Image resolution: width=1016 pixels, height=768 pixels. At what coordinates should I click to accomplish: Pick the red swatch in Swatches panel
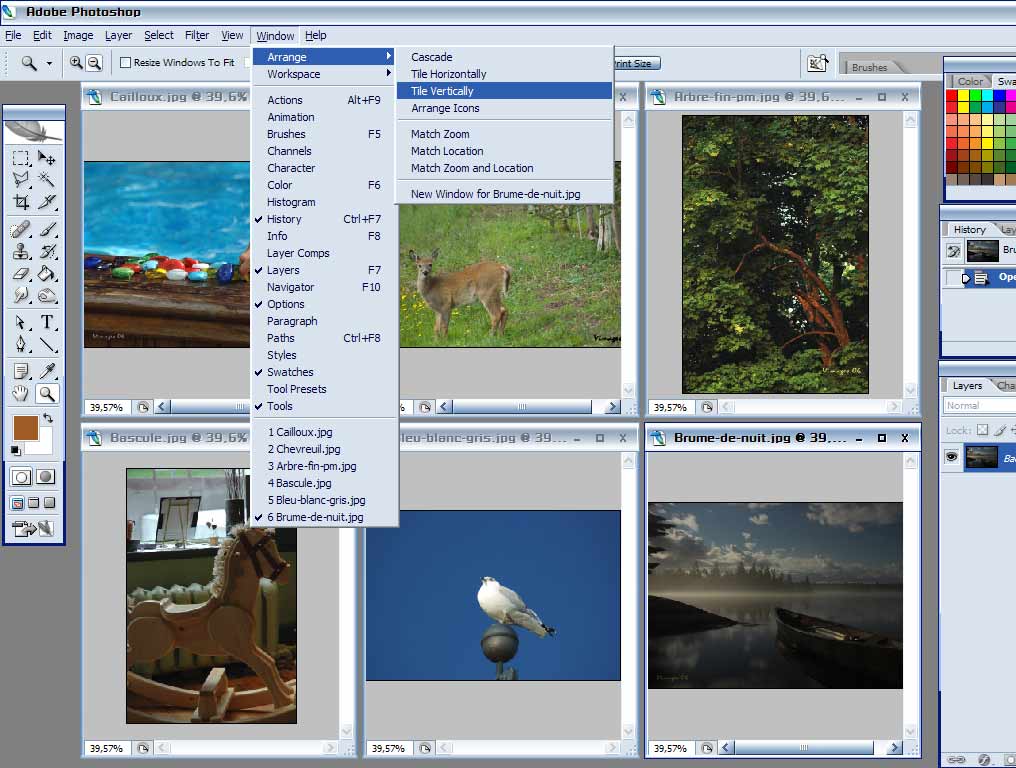click(x=952, y=96)
